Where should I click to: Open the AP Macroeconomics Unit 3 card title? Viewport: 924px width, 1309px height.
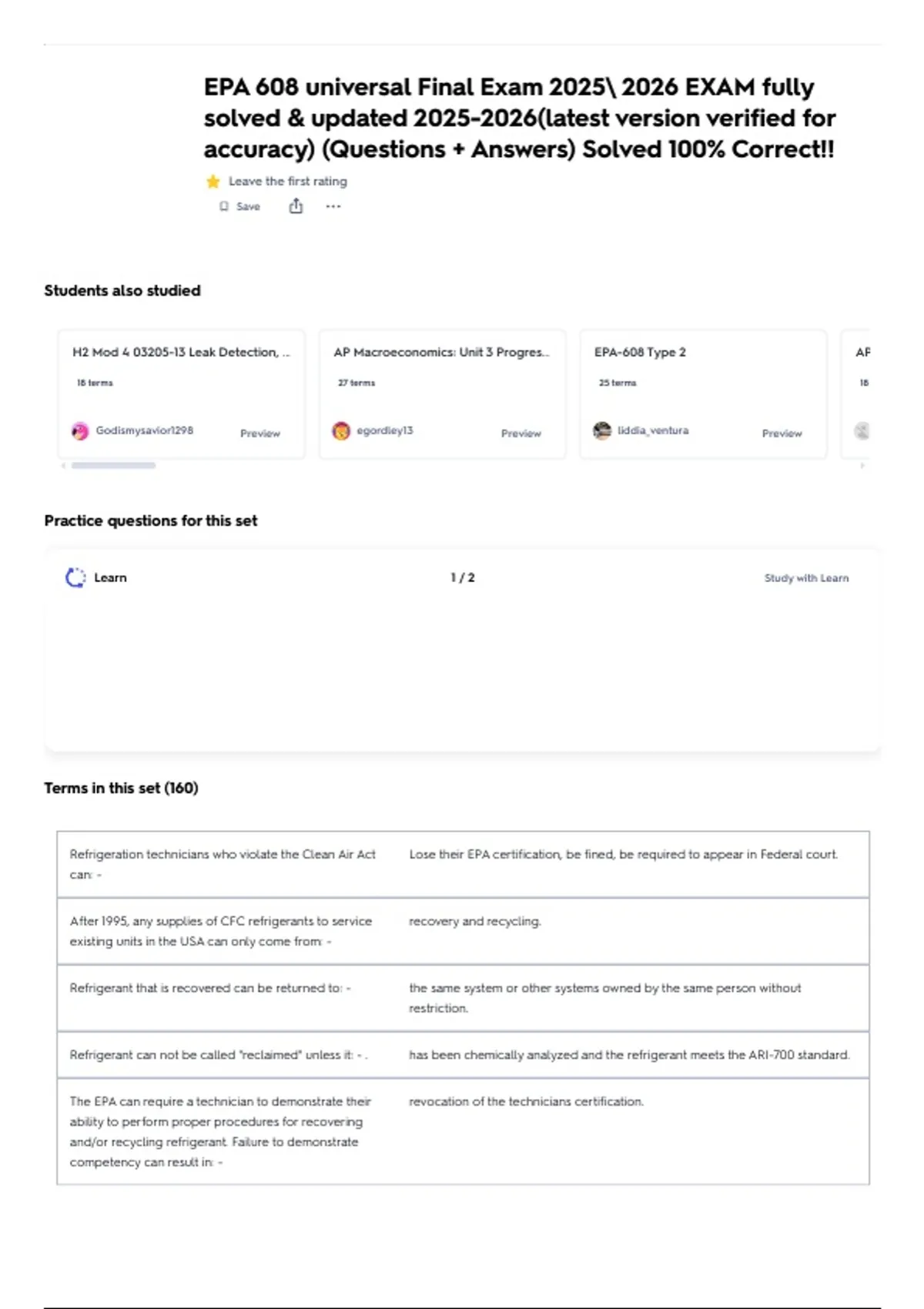(441, 352)
